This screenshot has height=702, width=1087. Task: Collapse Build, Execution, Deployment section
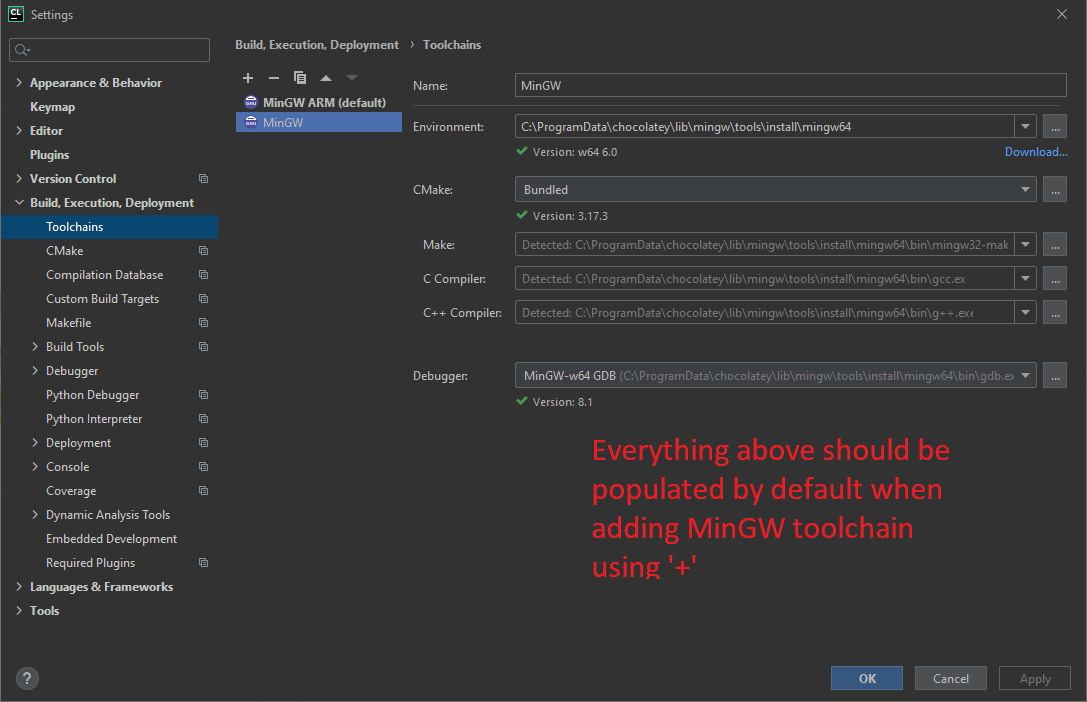(x=19, y=202)
